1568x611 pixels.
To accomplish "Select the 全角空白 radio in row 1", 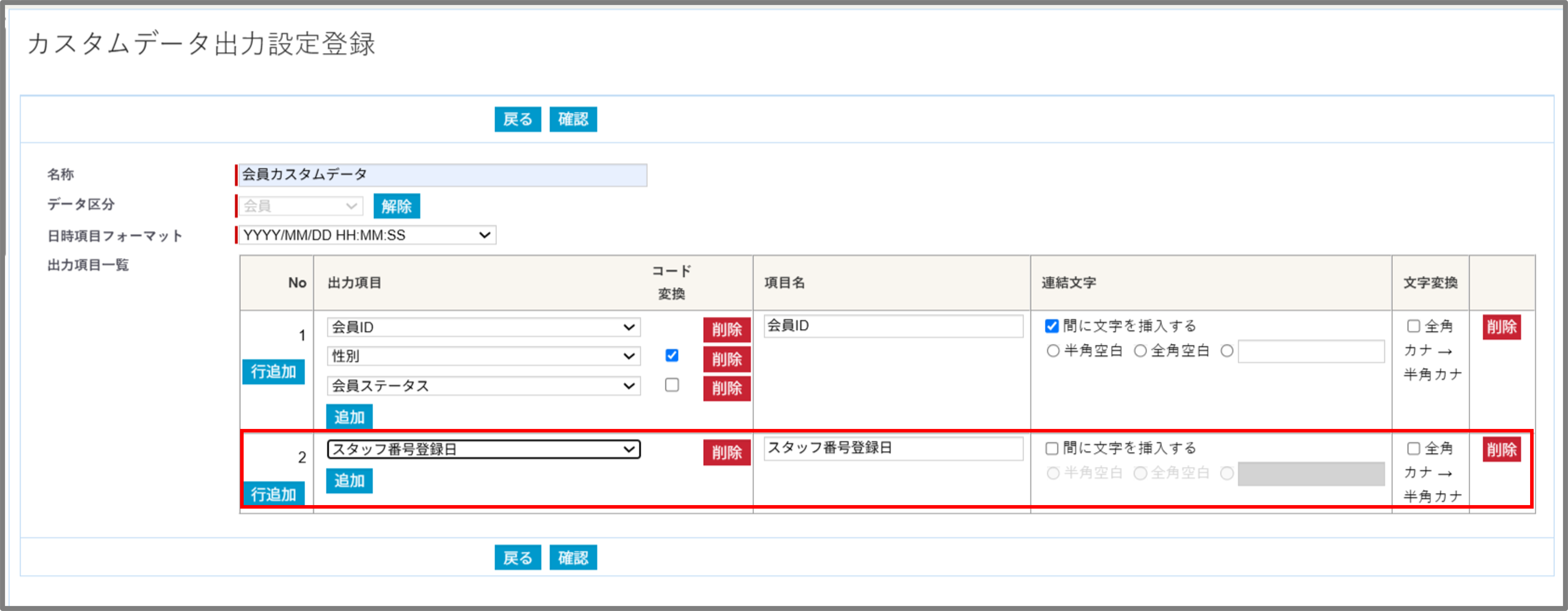I will coord(1140,351).
